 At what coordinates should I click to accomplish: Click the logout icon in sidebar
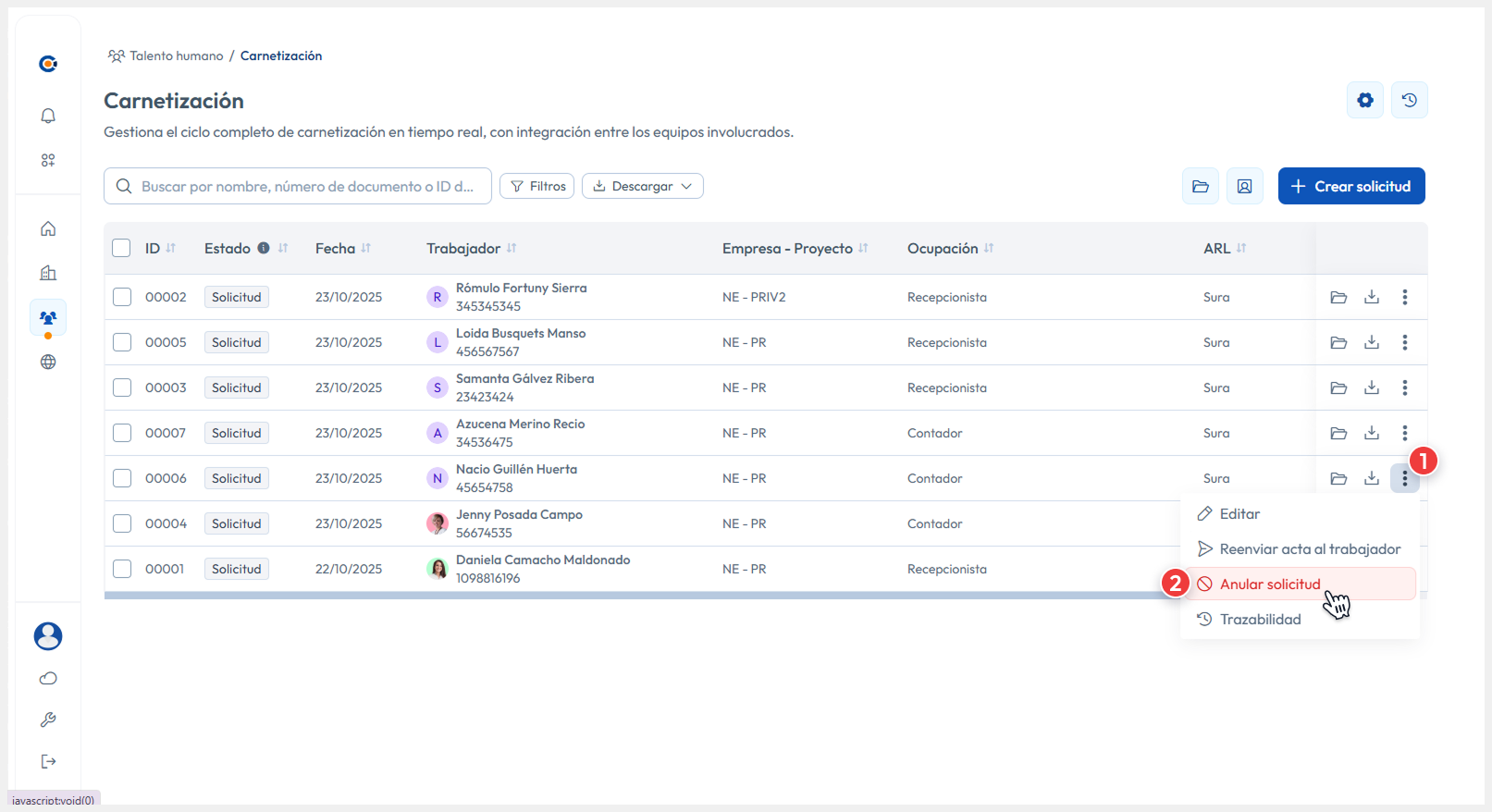pyautogui.click(x=48, y=761)
